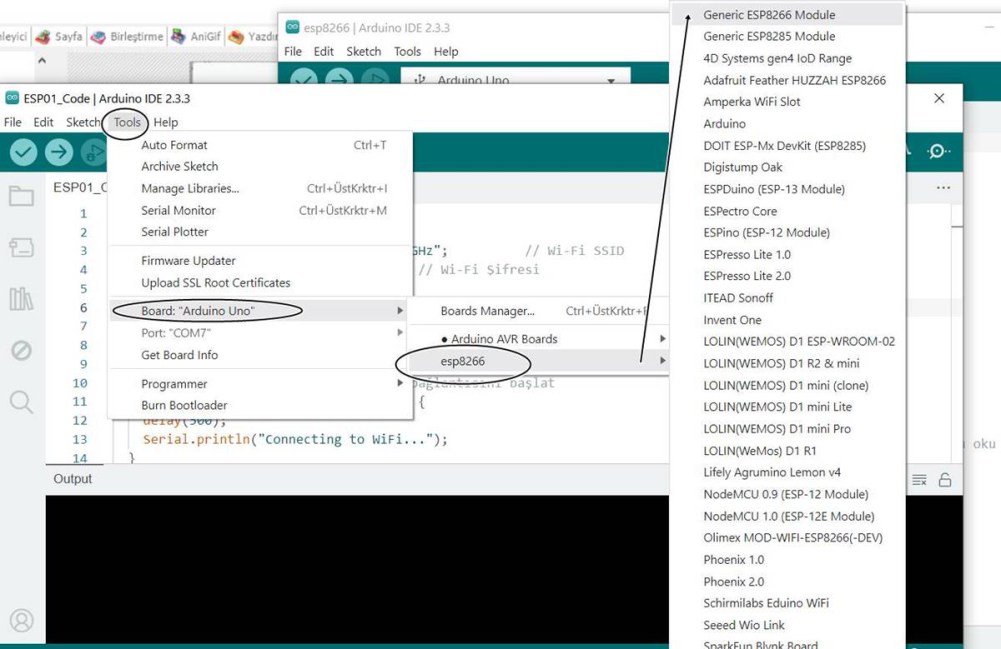Open the File menu in ESP01_Code window
1001x649 pixels.
pos(13,122)
